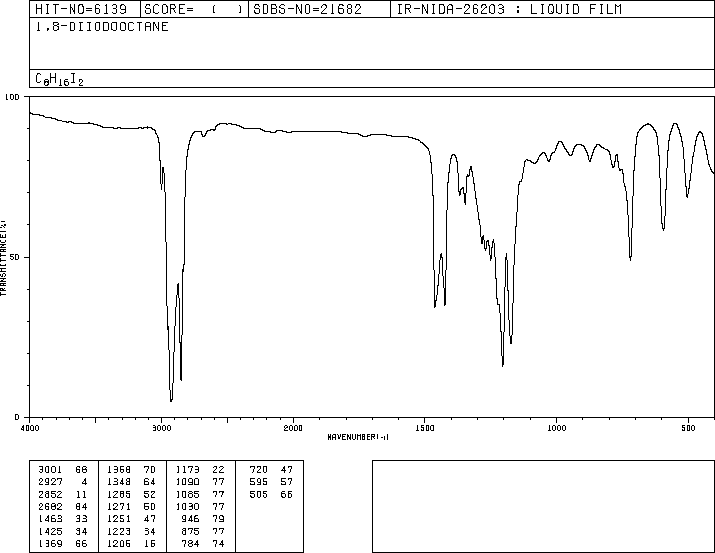715x553 pixels.
Task: Select the SDBS-NO=21682 header text
Action: [307, 10]
